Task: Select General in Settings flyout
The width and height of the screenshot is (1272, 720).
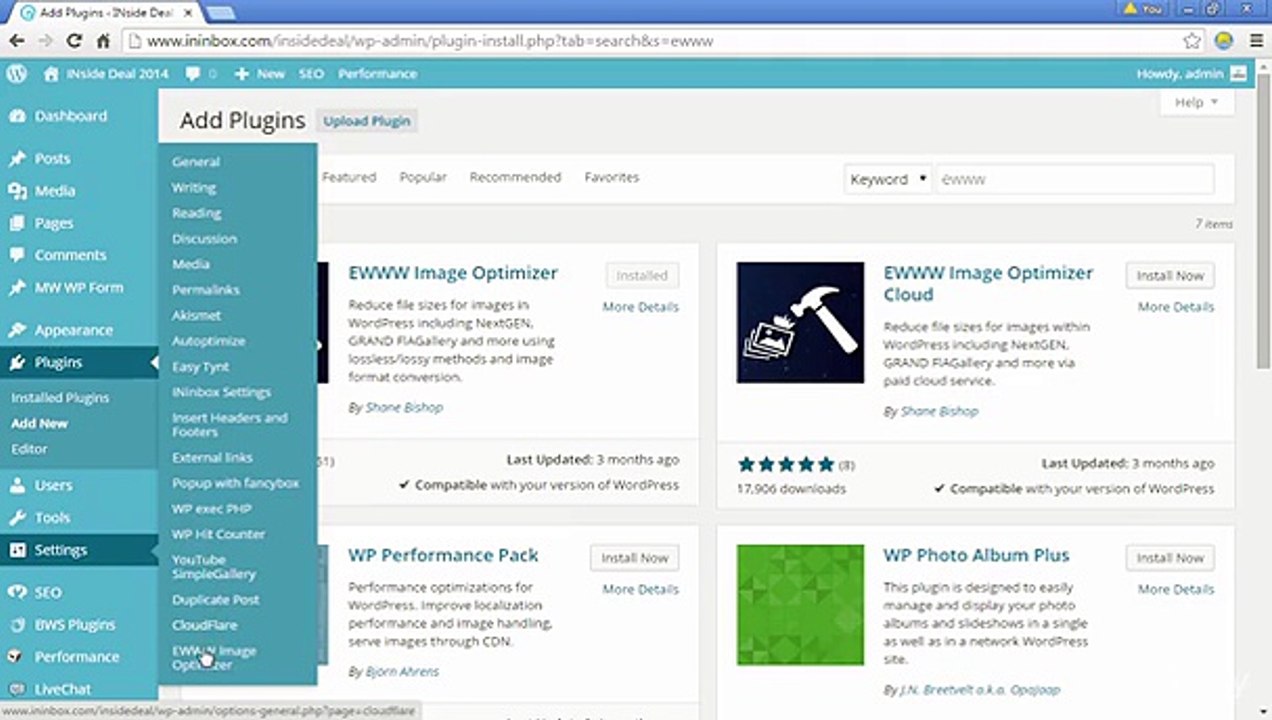Action: [196, 162]
